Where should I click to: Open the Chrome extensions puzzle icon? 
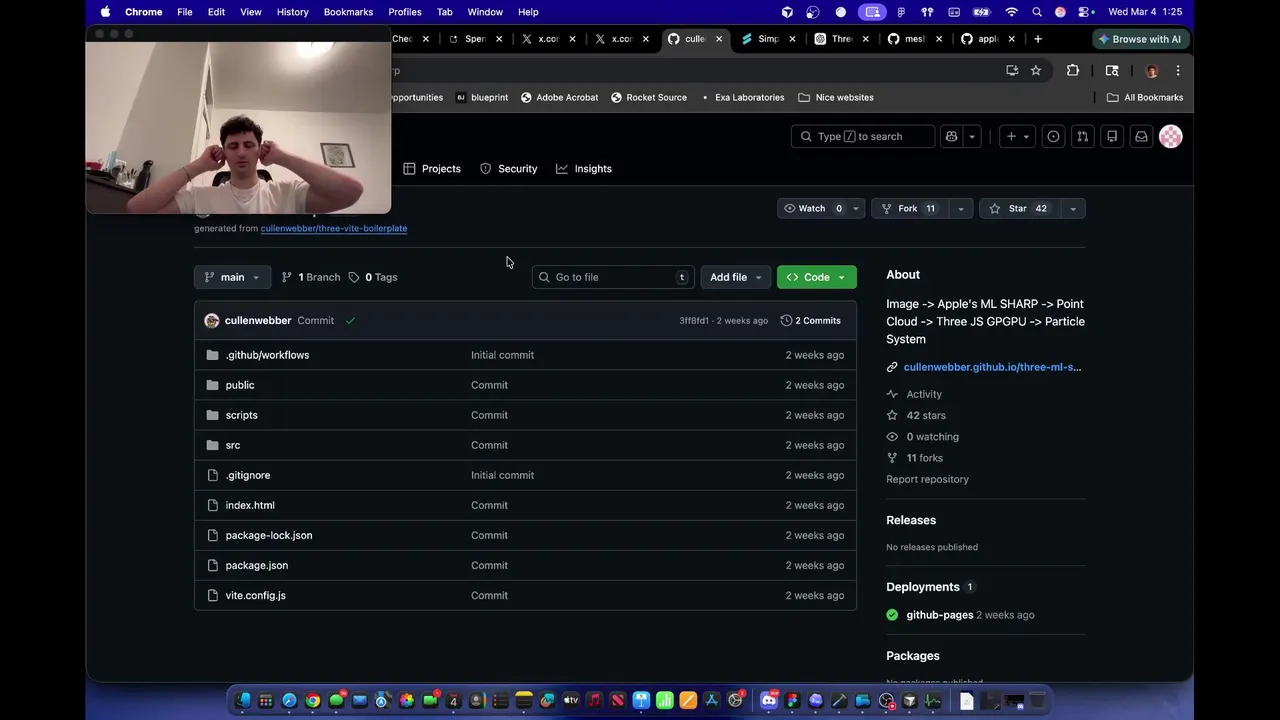[x=1073, y=70]
